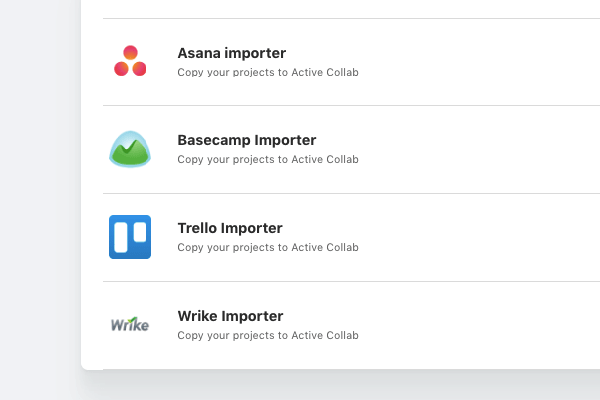Select the Wrike Importer heading
Screen dimensions: 600x400
coord(230,316)
